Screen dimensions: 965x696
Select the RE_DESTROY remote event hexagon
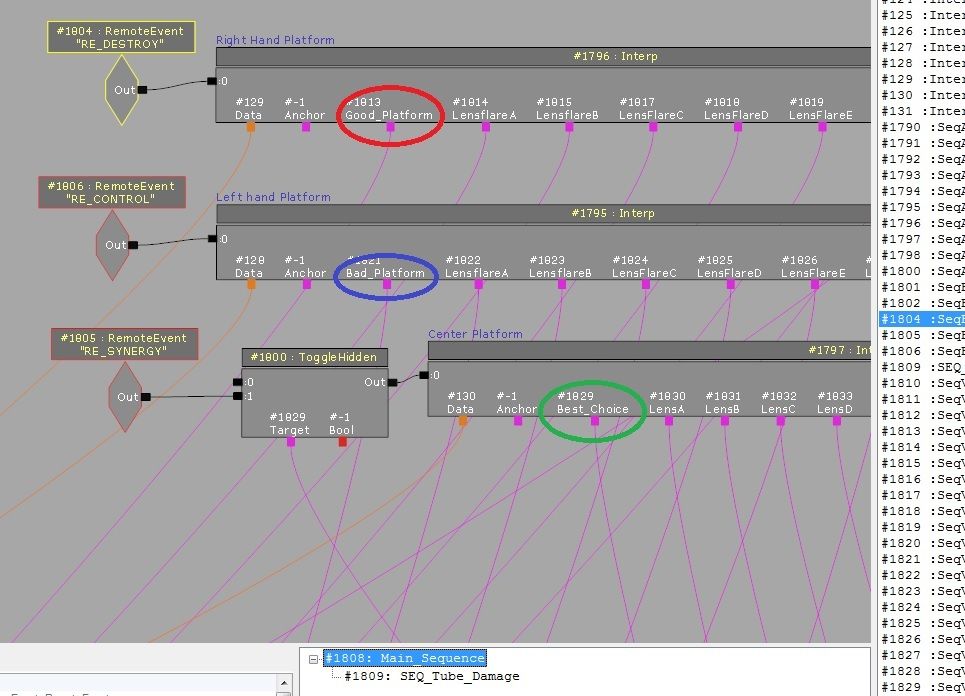pos(121,90)
